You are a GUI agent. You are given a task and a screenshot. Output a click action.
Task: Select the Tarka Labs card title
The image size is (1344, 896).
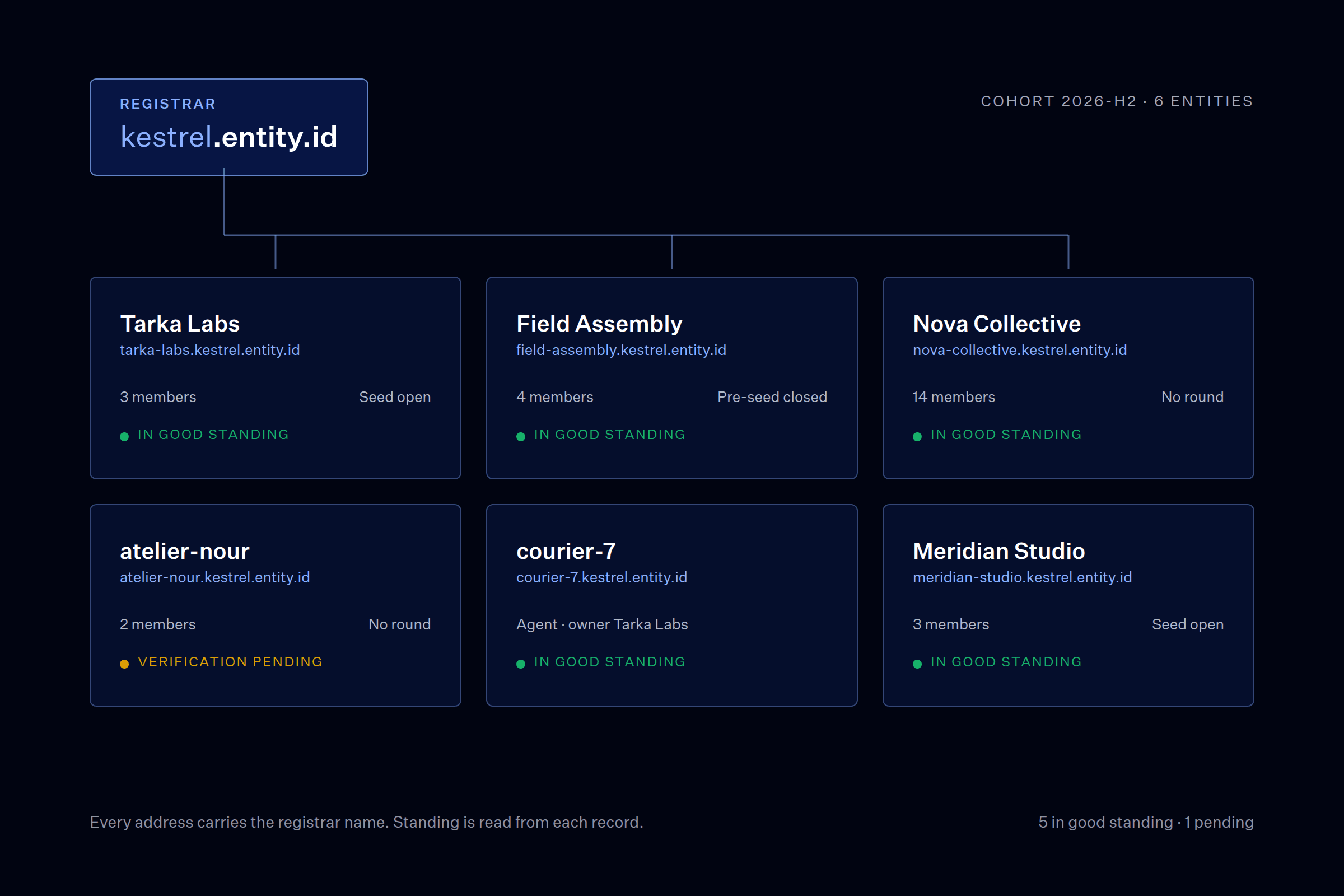[x=180, y=324]
